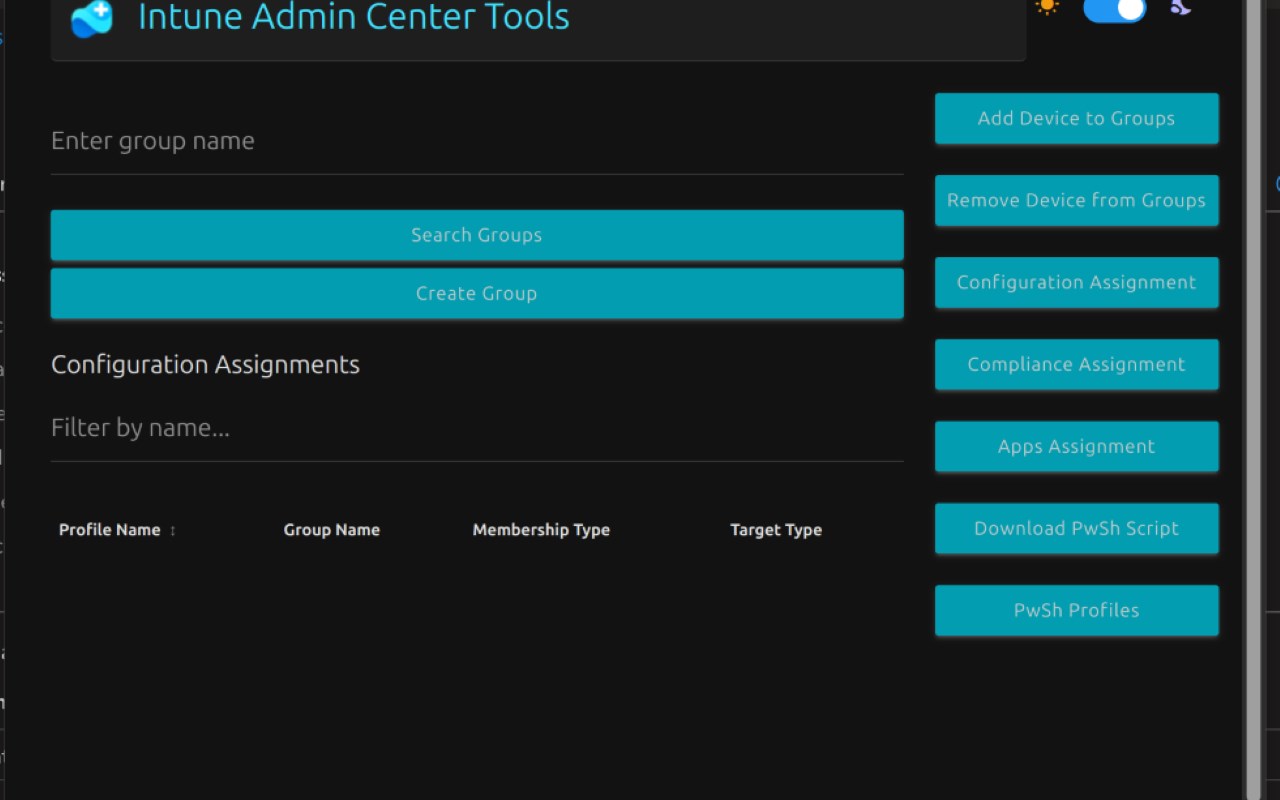Click the sun light-mode icon
This screenshot has width=1280, height=800.
(1047, 6)
